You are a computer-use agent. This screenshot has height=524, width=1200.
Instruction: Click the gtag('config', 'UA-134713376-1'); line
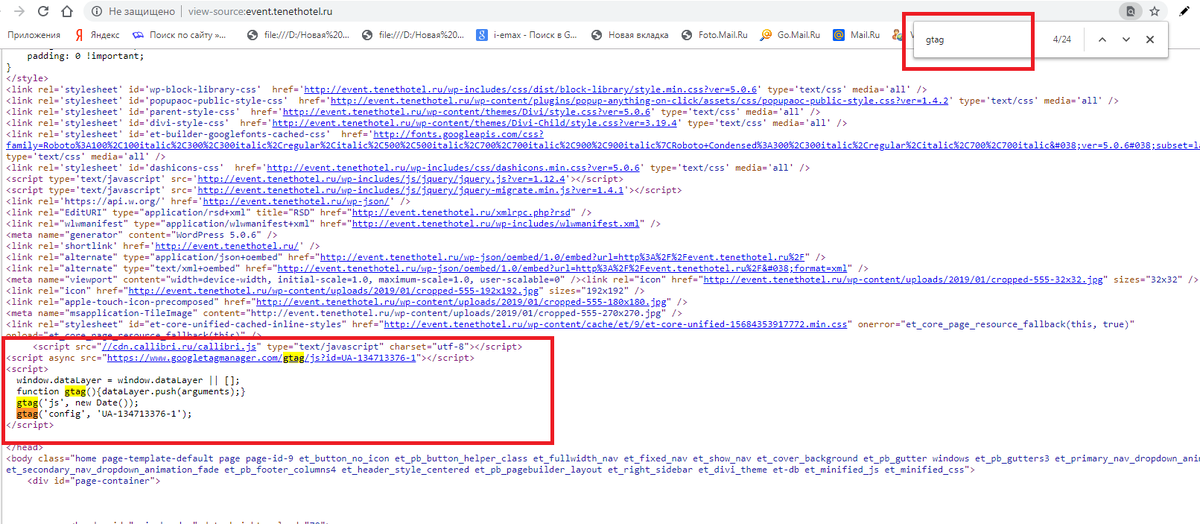(103, 413)
